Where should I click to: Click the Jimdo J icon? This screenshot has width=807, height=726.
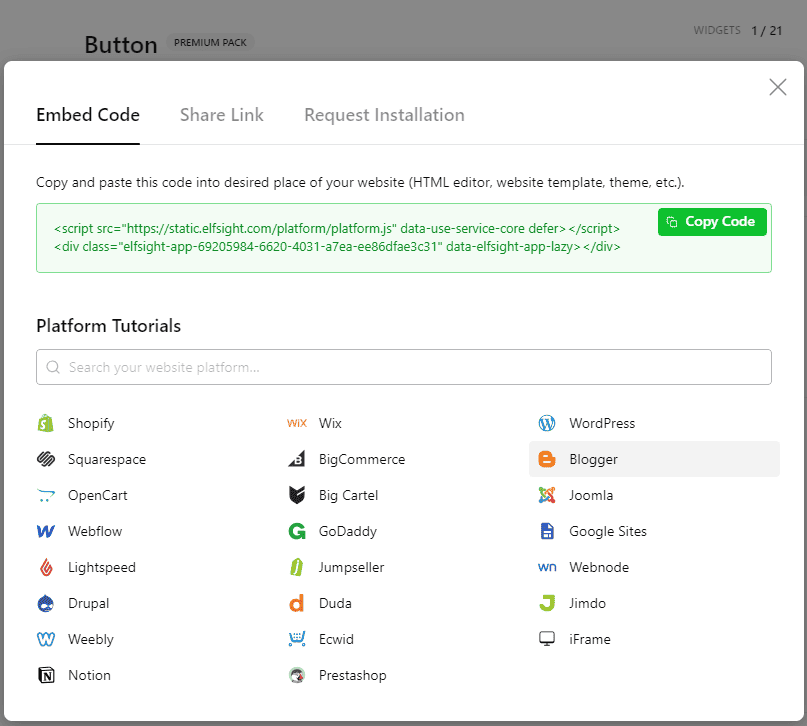coord(547,603)
